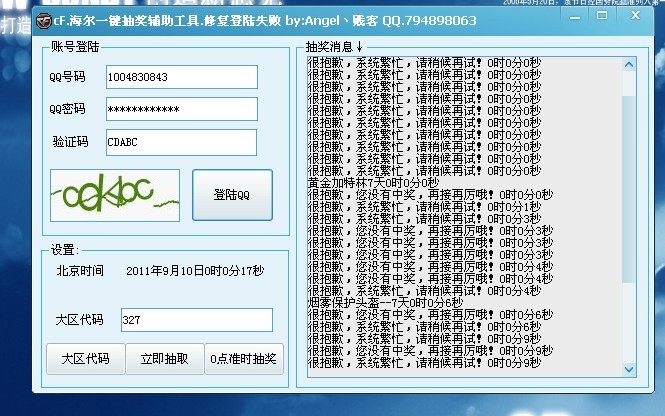Maximize the lottery tool window

click(x=601, y=16)
